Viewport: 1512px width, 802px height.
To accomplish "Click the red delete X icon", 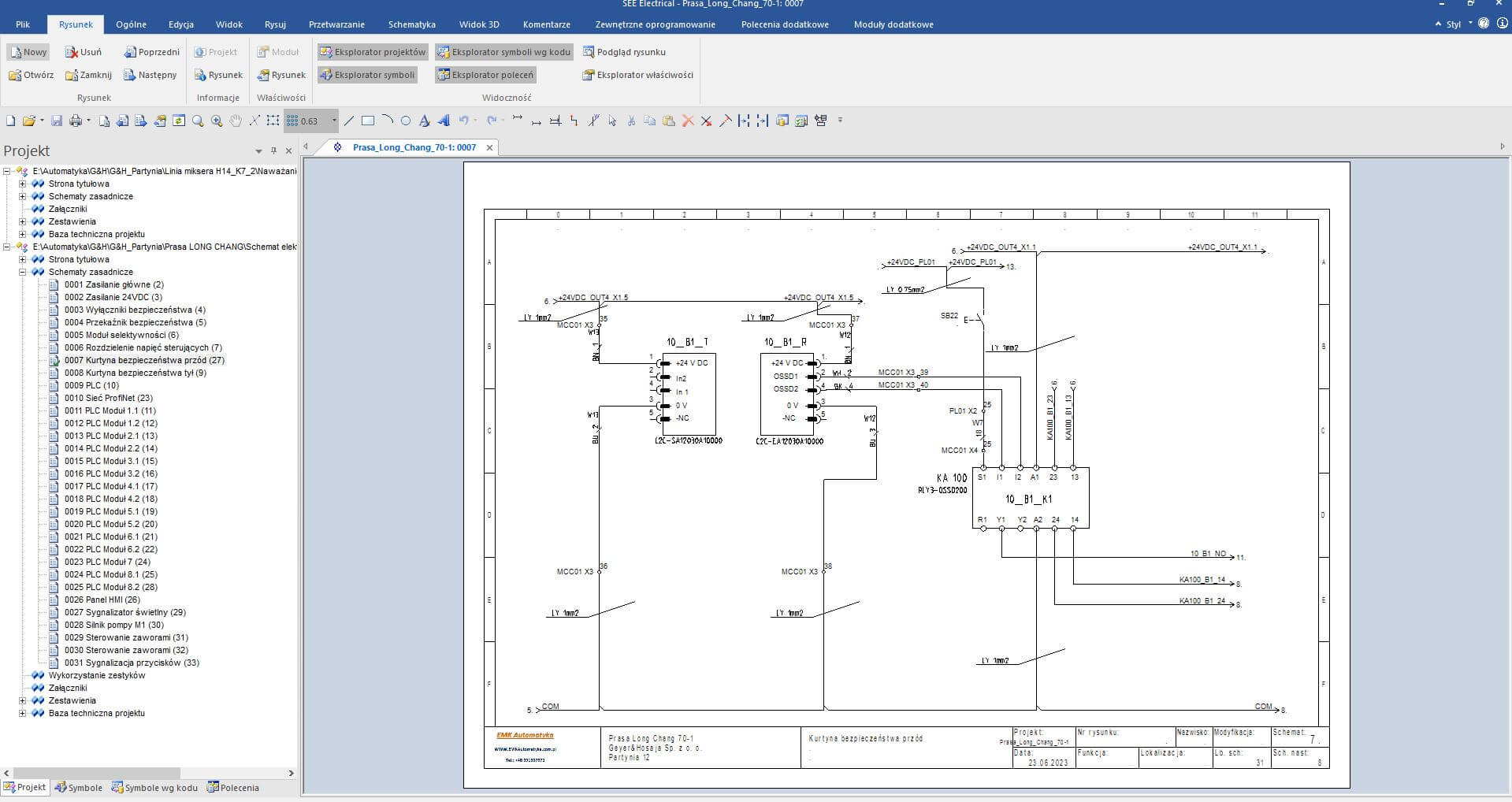I will click(688, 121).
